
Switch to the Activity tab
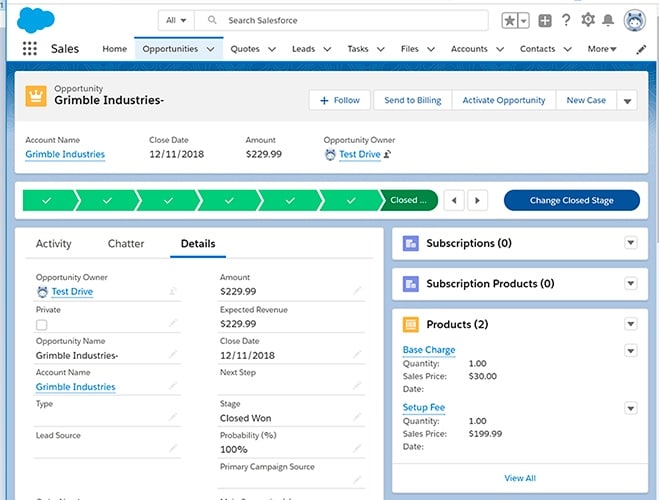[x=53, y=244]
